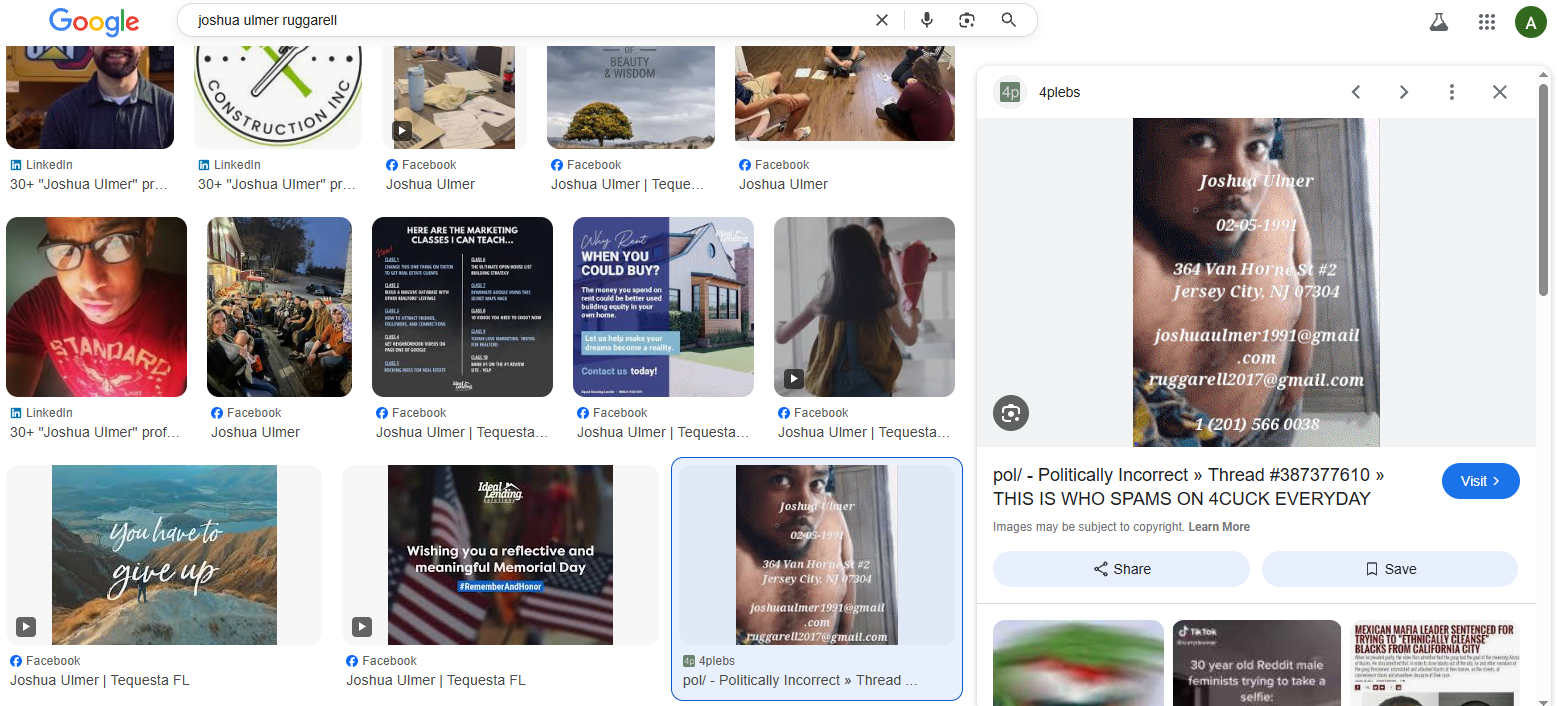Open related Mexican Mafia Leader article thumbnail
The width and height of the screenshot is (1558, 706).
point(1435,663)
